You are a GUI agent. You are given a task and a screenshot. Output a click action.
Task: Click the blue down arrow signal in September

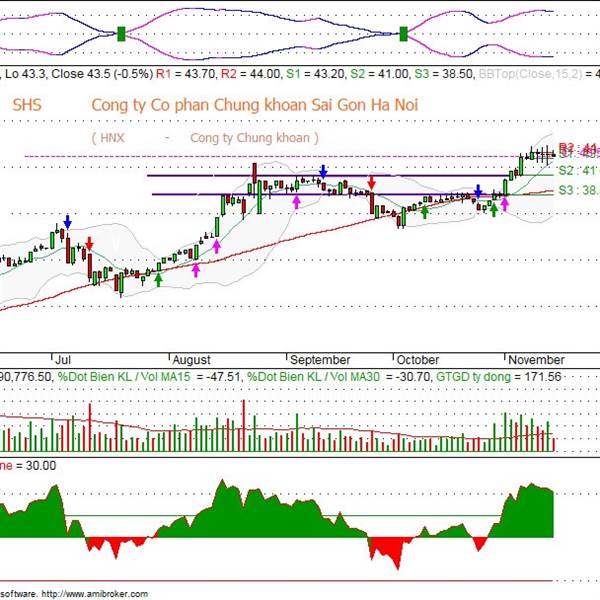(323, 172)
